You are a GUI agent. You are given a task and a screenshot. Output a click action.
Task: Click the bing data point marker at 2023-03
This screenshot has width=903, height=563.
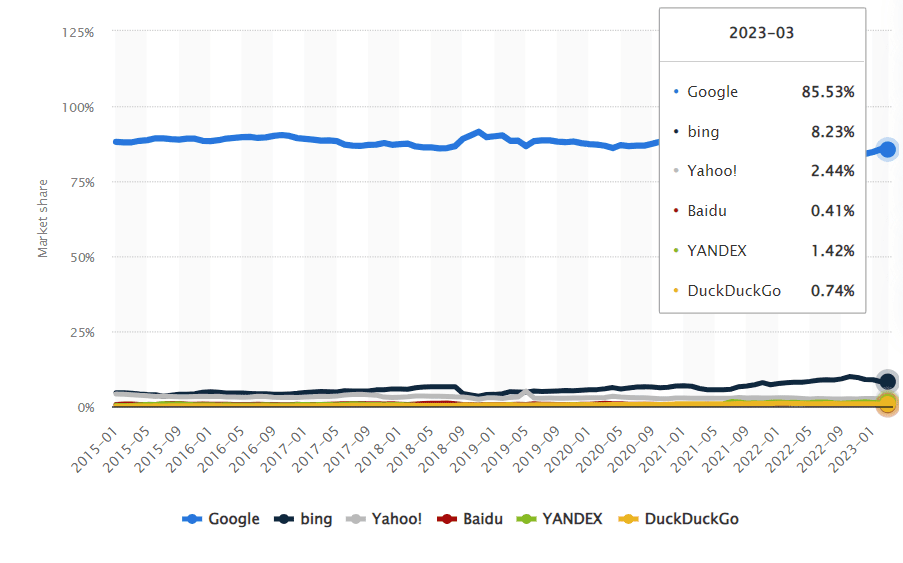(887, 381)
